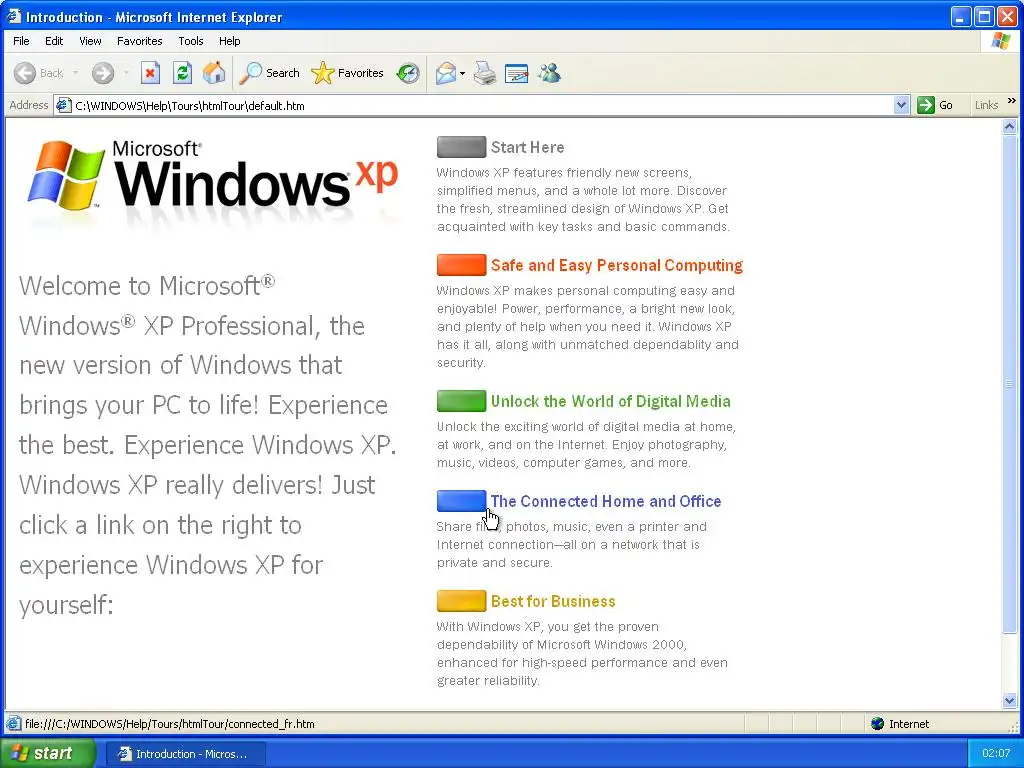
Task: Refresh the page with the green arrows icon
Action: point(182,73)
